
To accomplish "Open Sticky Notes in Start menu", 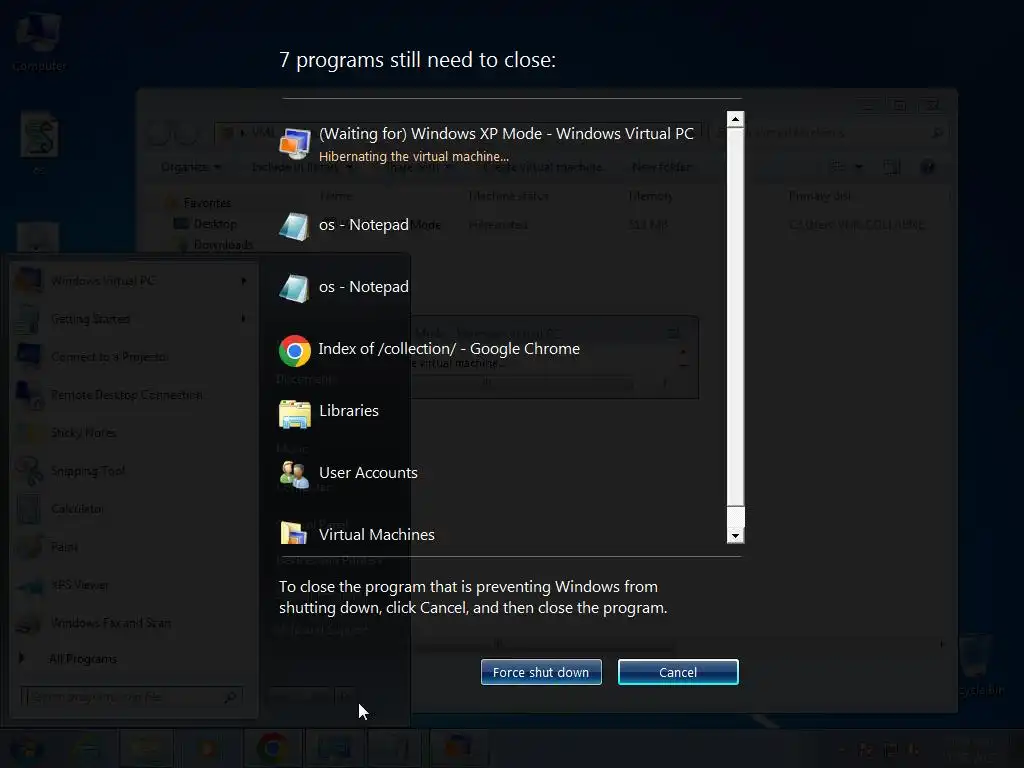I will click(x=134, y=432).
